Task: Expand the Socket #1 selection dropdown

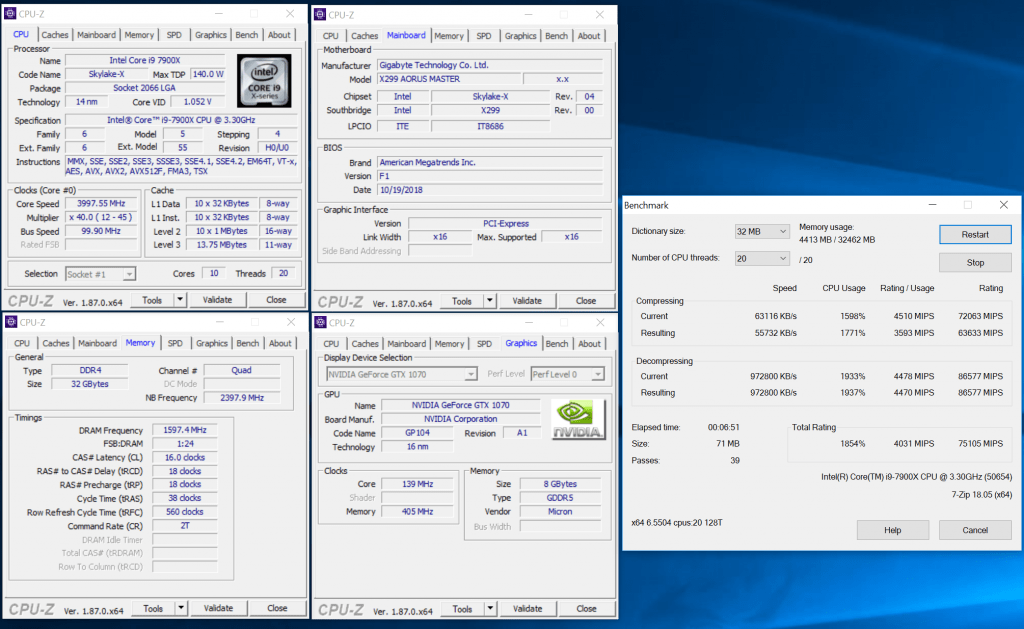Action: [x=100, y=274]
